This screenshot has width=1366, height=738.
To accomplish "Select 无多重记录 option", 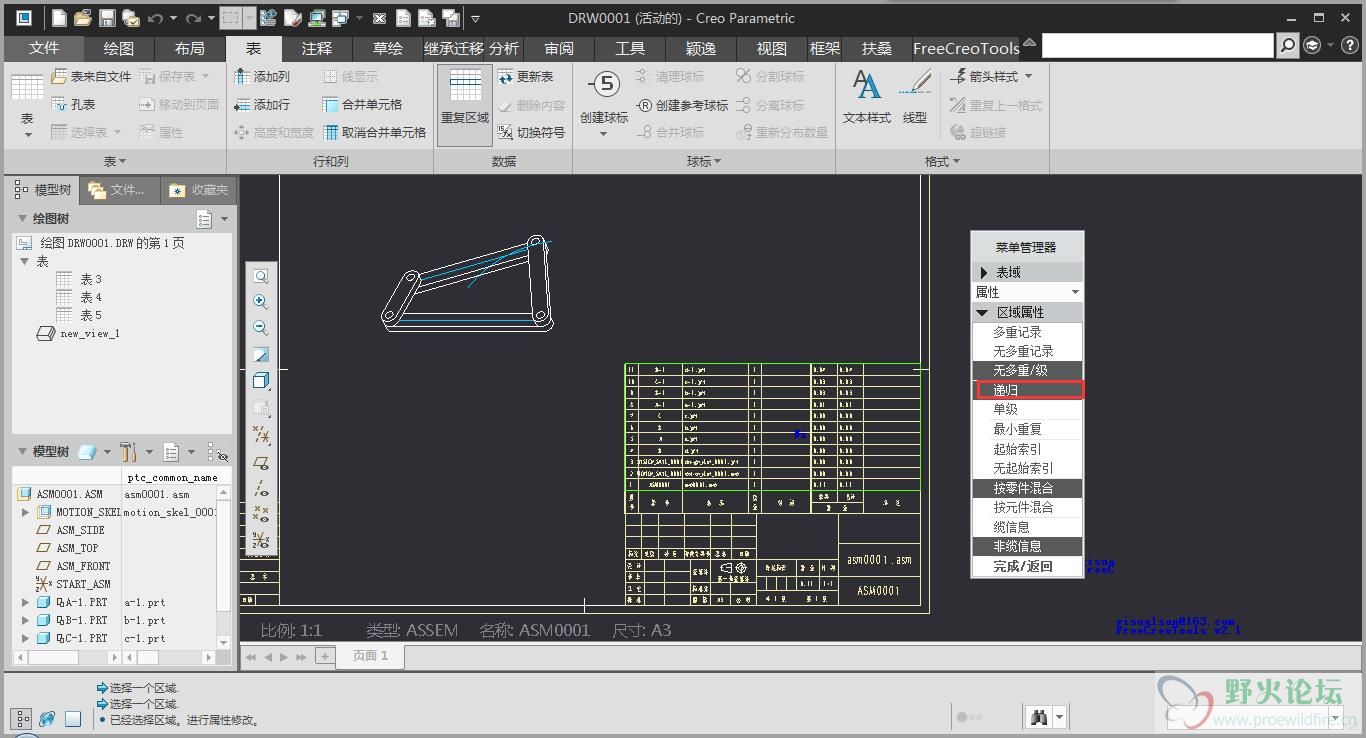I will 1027,351.
